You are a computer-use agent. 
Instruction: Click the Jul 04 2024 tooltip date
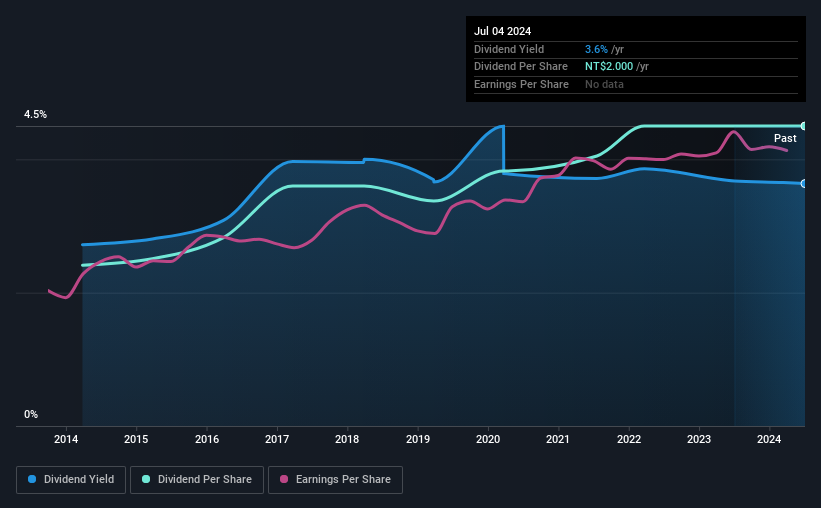tap(502, 31)
